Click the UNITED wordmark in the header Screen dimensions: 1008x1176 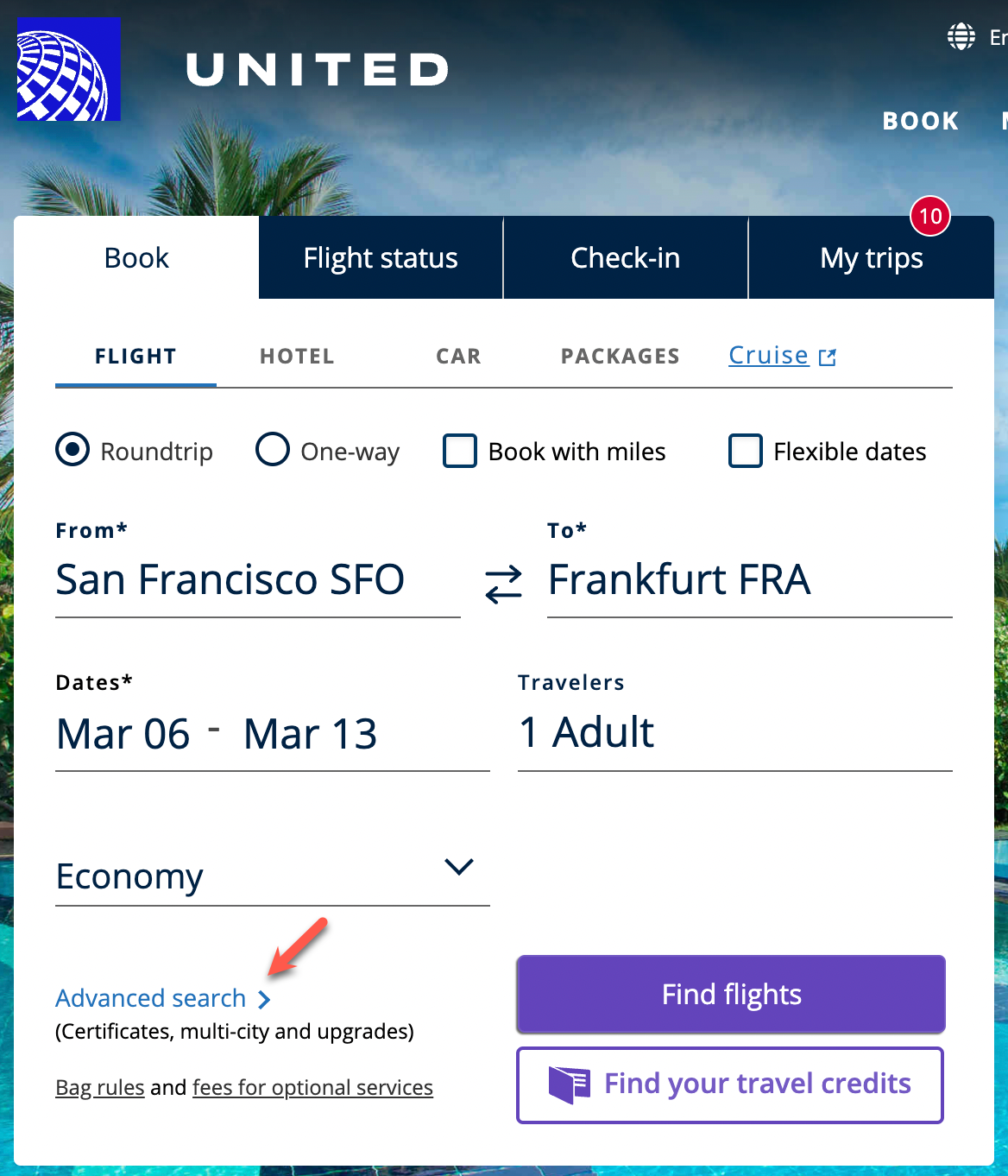click(316, 71)
